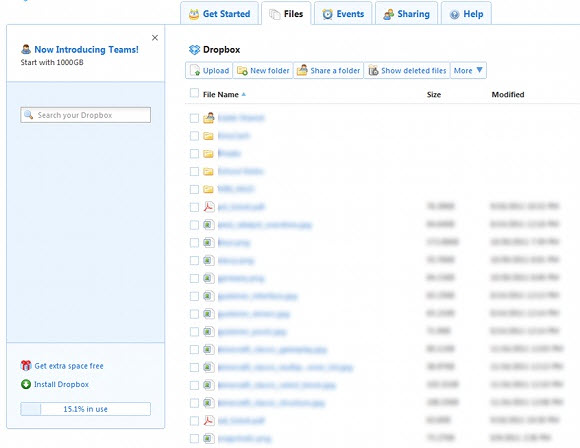Open the Sharing tab
The height and width of the screenshot is (448, 580).
point(407,14)
